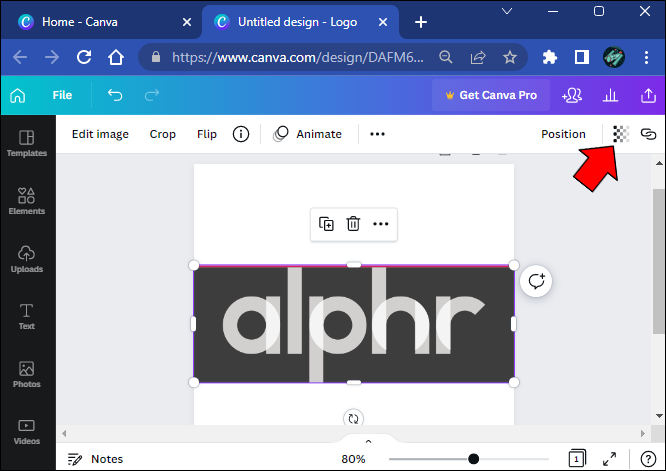This screenshot has width=666, height=471.
Task: Click the Canva home icon in header
Action: (18, 96)
